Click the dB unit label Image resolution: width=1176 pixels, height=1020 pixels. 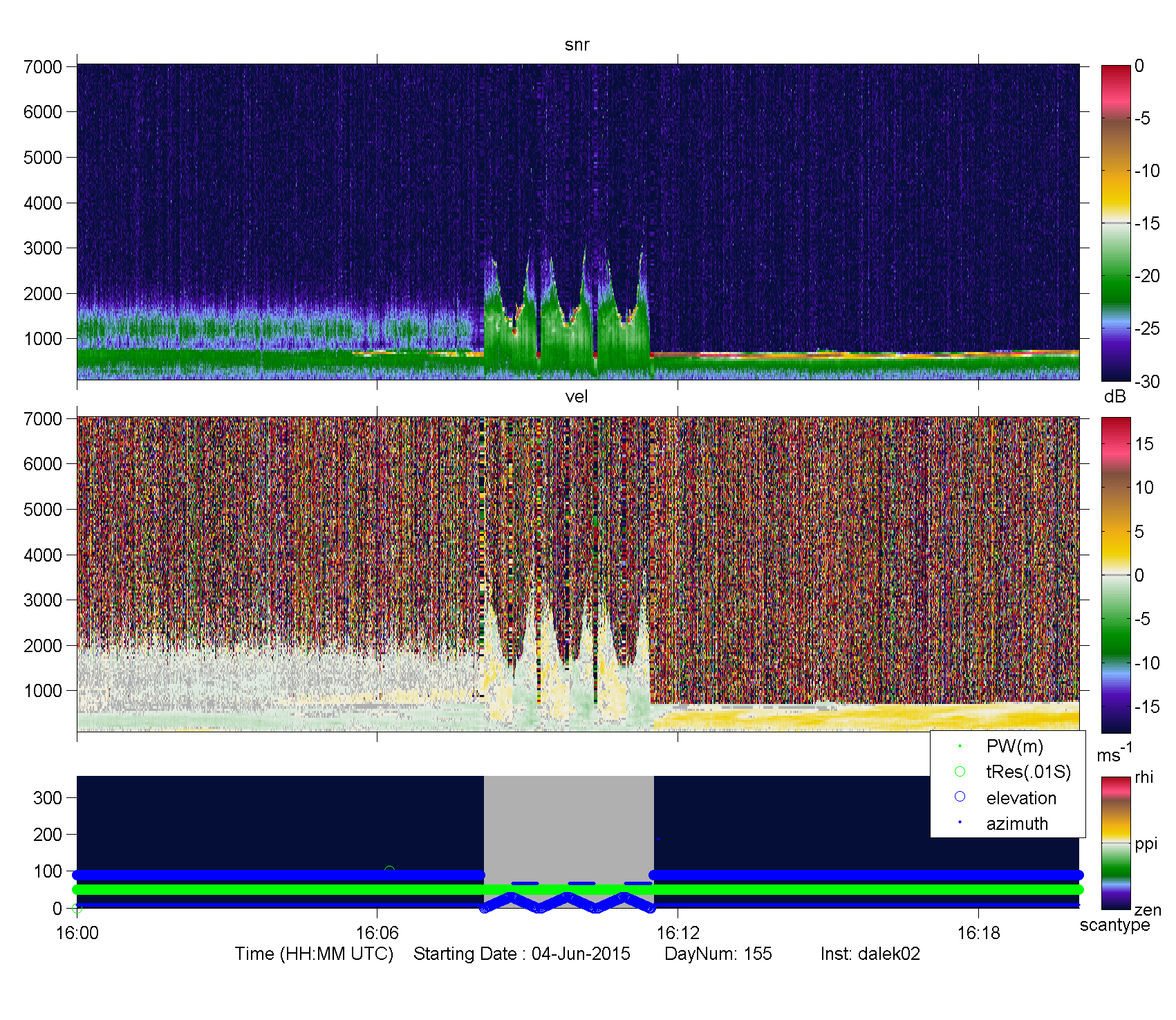1114,396
